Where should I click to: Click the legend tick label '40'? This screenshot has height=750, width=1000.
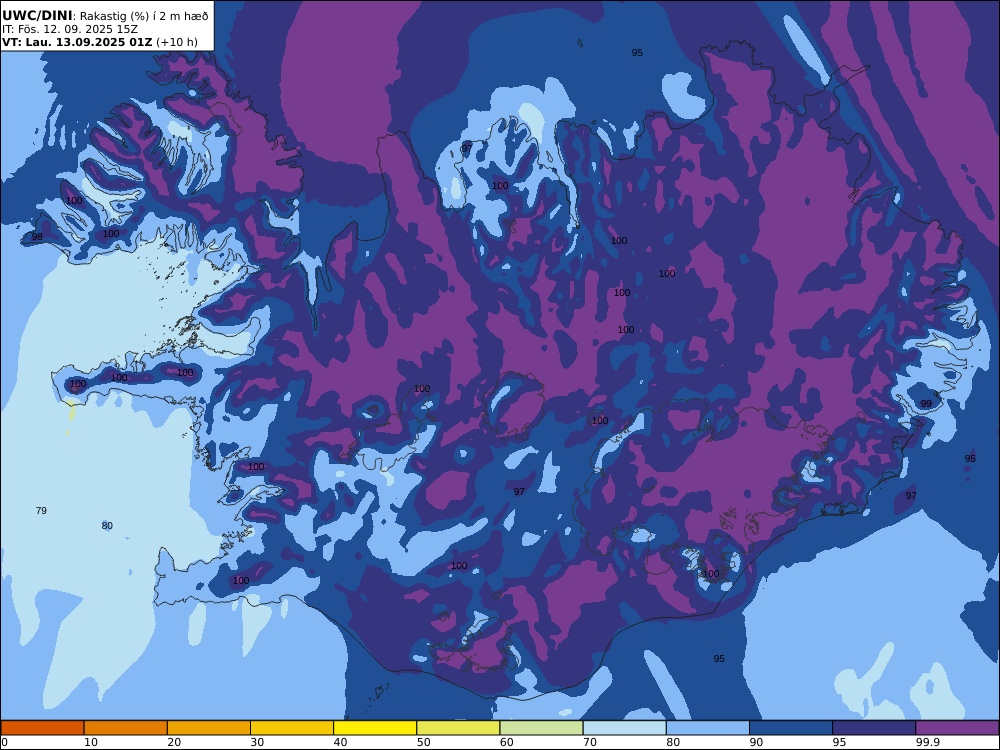pyautogui.click(x=341, y=742)
